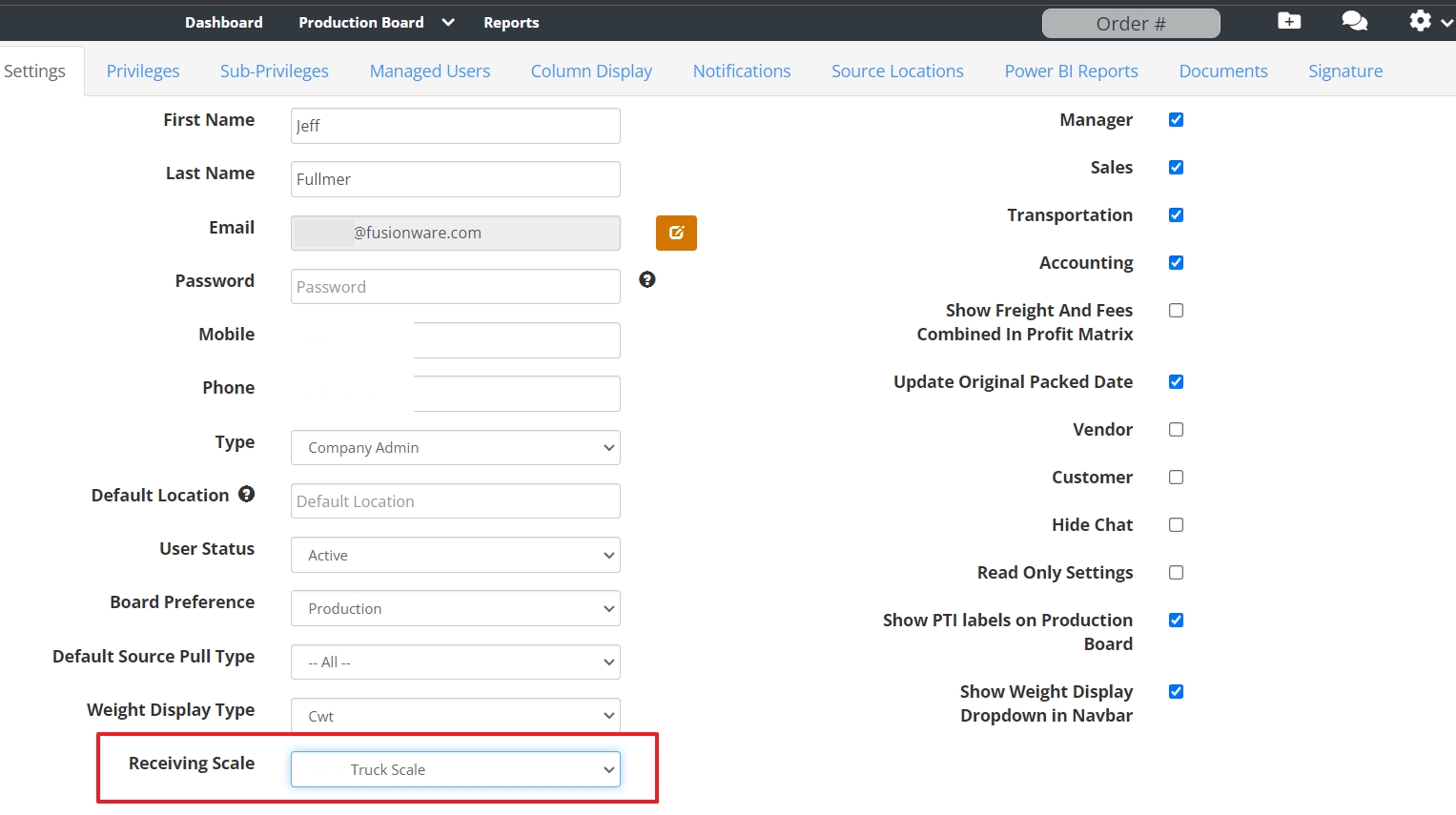The height and width of the screenshot is (815, 1456).
Task: Expand the Receiving Scale dropdown
Action: coord(455,770)
